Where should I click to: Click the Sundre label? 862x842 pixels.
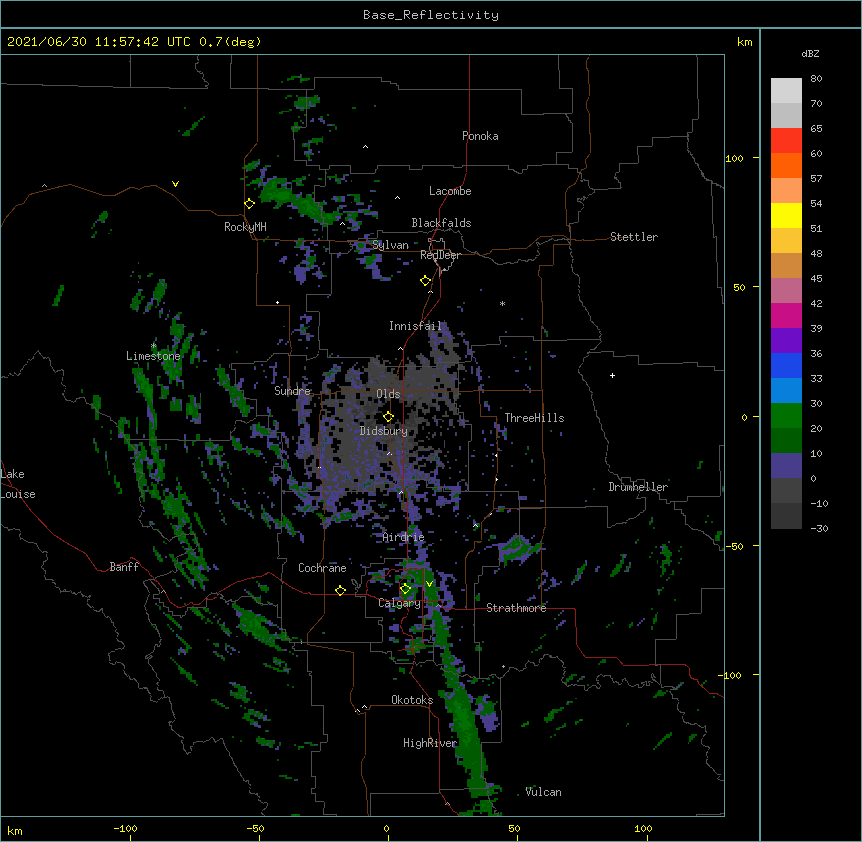(293, 391)
